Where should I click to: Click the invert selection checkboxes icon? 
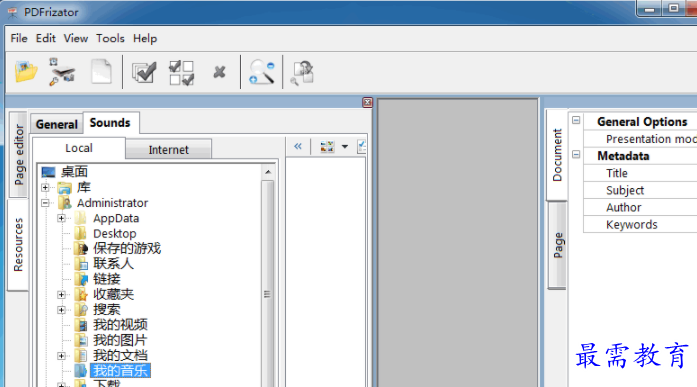[181, 72]
